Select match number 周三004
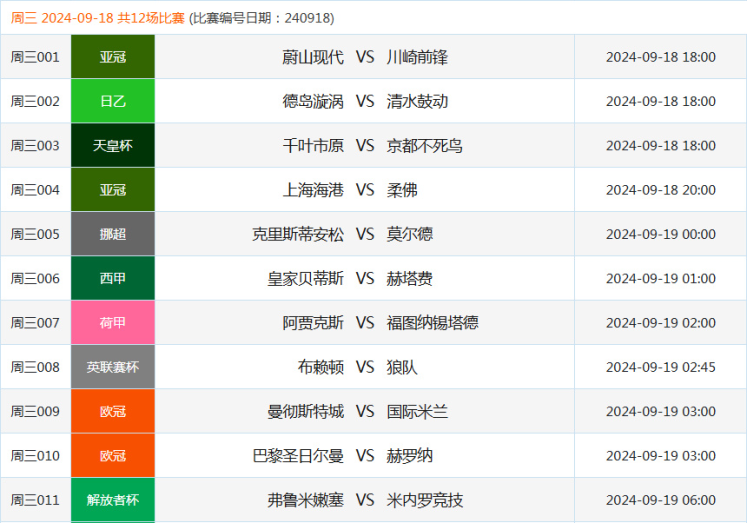This screenshot has height=523, width=747. click(35, 190)
